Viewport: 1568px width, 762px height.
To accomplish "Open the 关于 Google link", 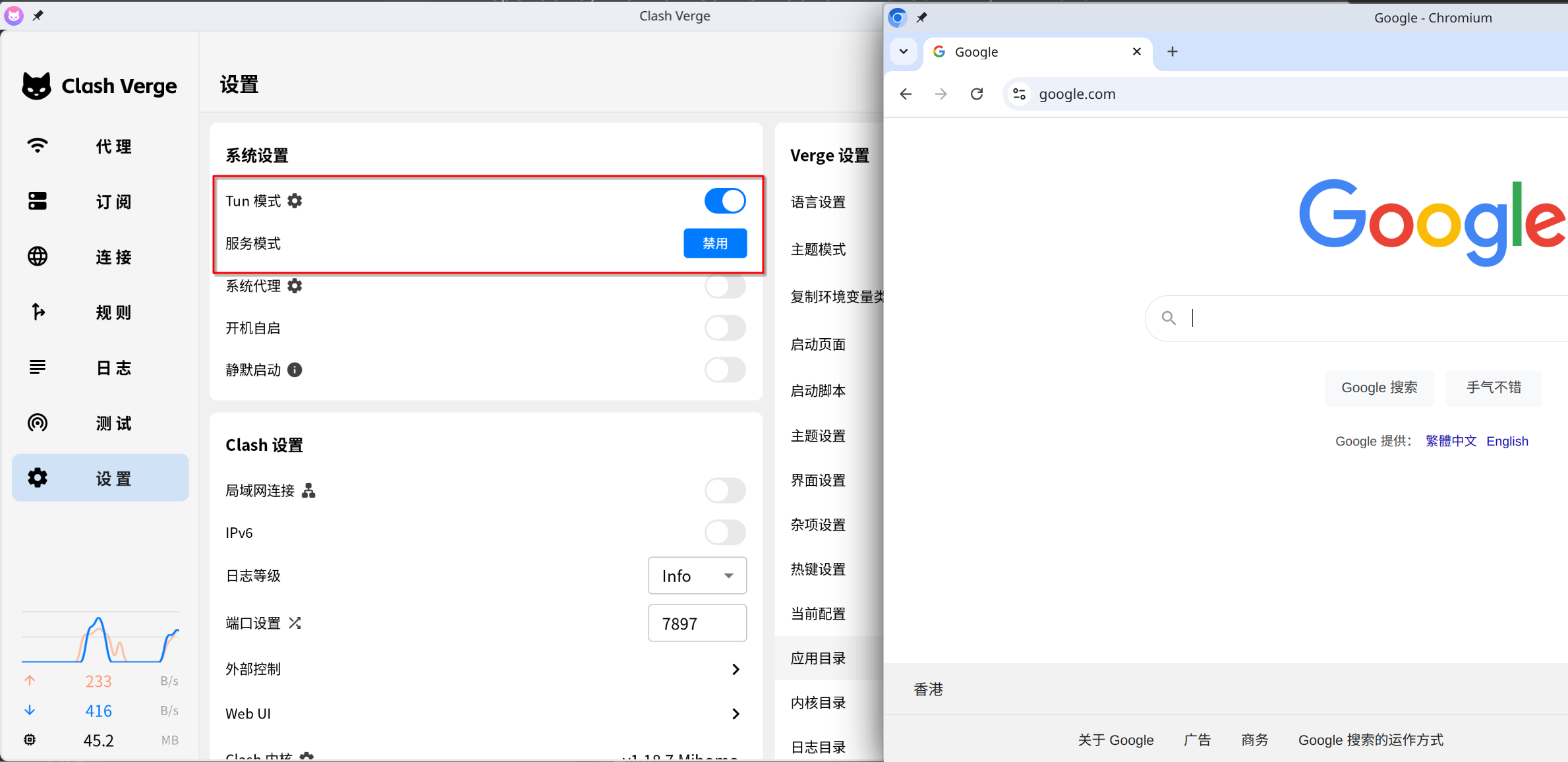I will pyautogui.click(x=1115, y=740).
